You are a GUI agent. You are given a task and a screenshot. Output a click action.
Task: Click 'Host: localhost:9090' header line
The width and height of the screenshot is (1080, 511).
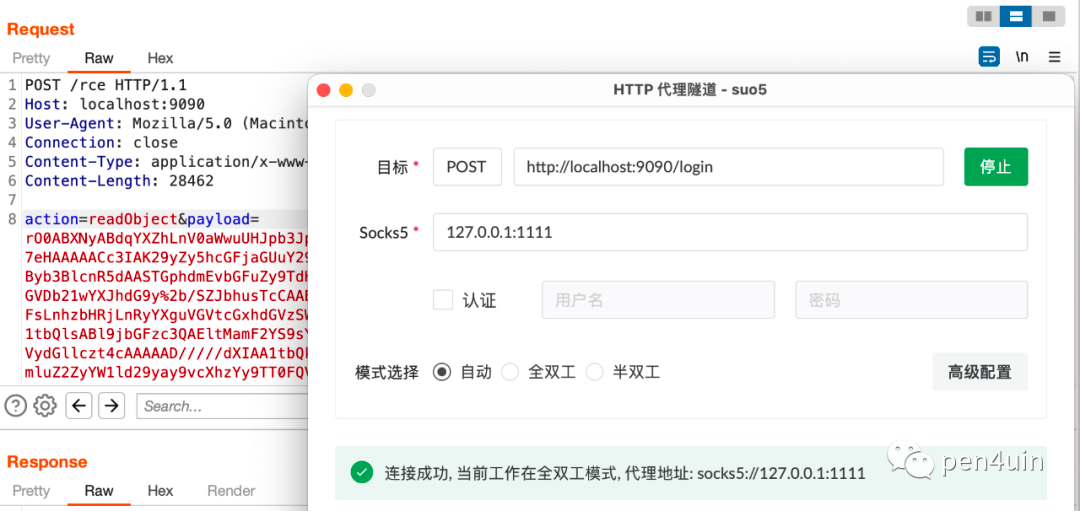(x=114, y=105)
